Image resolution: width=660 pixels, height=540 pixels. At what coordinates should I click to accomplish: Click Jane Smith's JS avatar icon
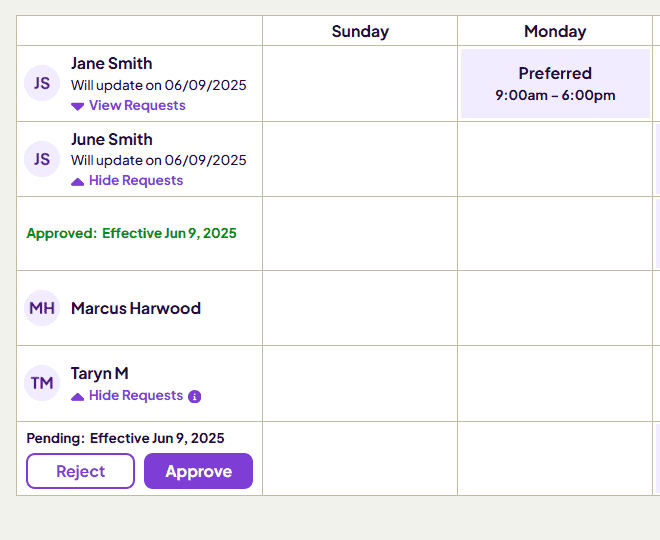click(42, 83)
